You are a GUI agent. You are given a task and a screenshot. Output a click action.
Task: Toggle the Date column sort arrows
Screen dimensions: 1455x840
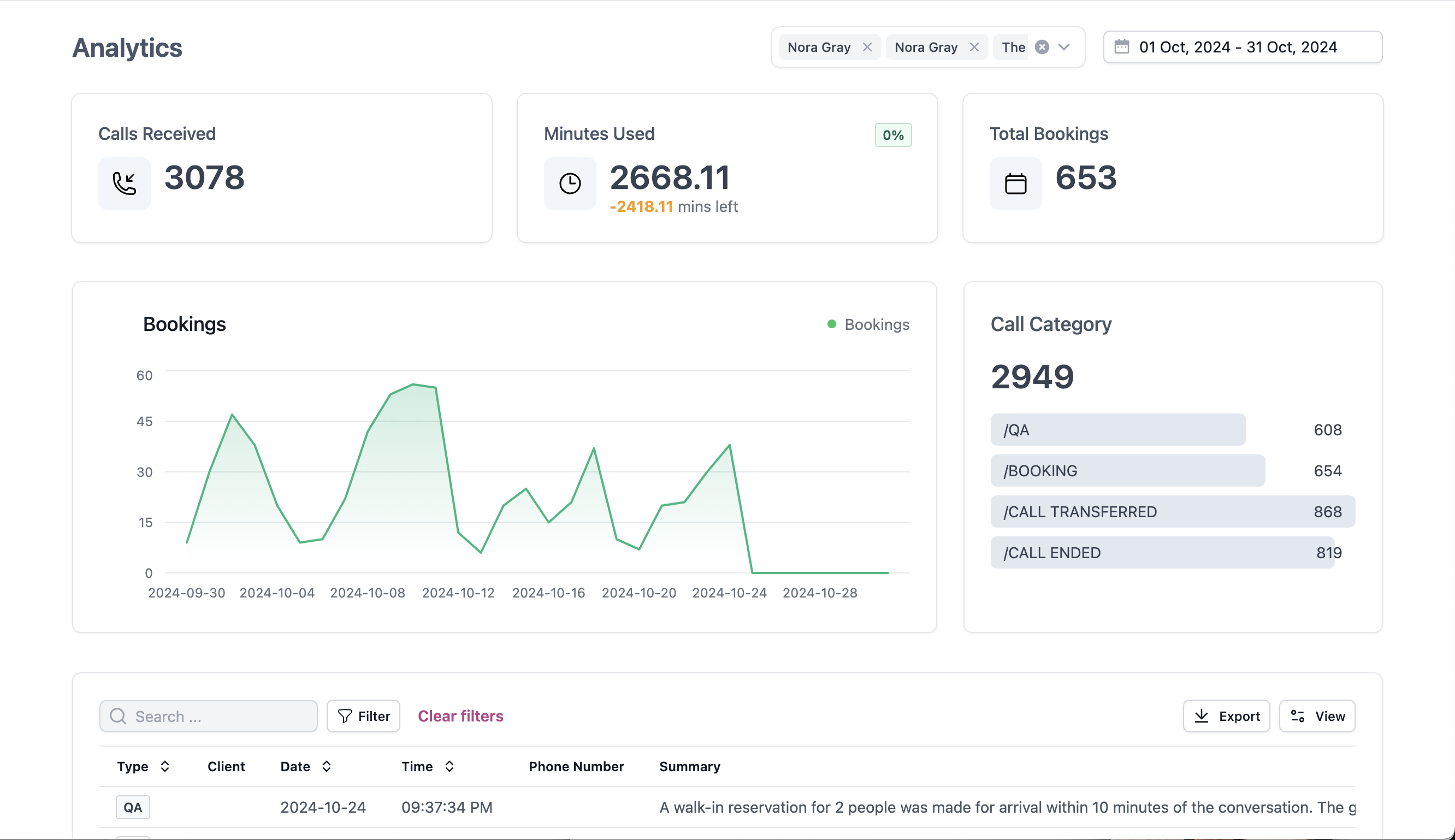pyautogui.click(x=327, y=766)
